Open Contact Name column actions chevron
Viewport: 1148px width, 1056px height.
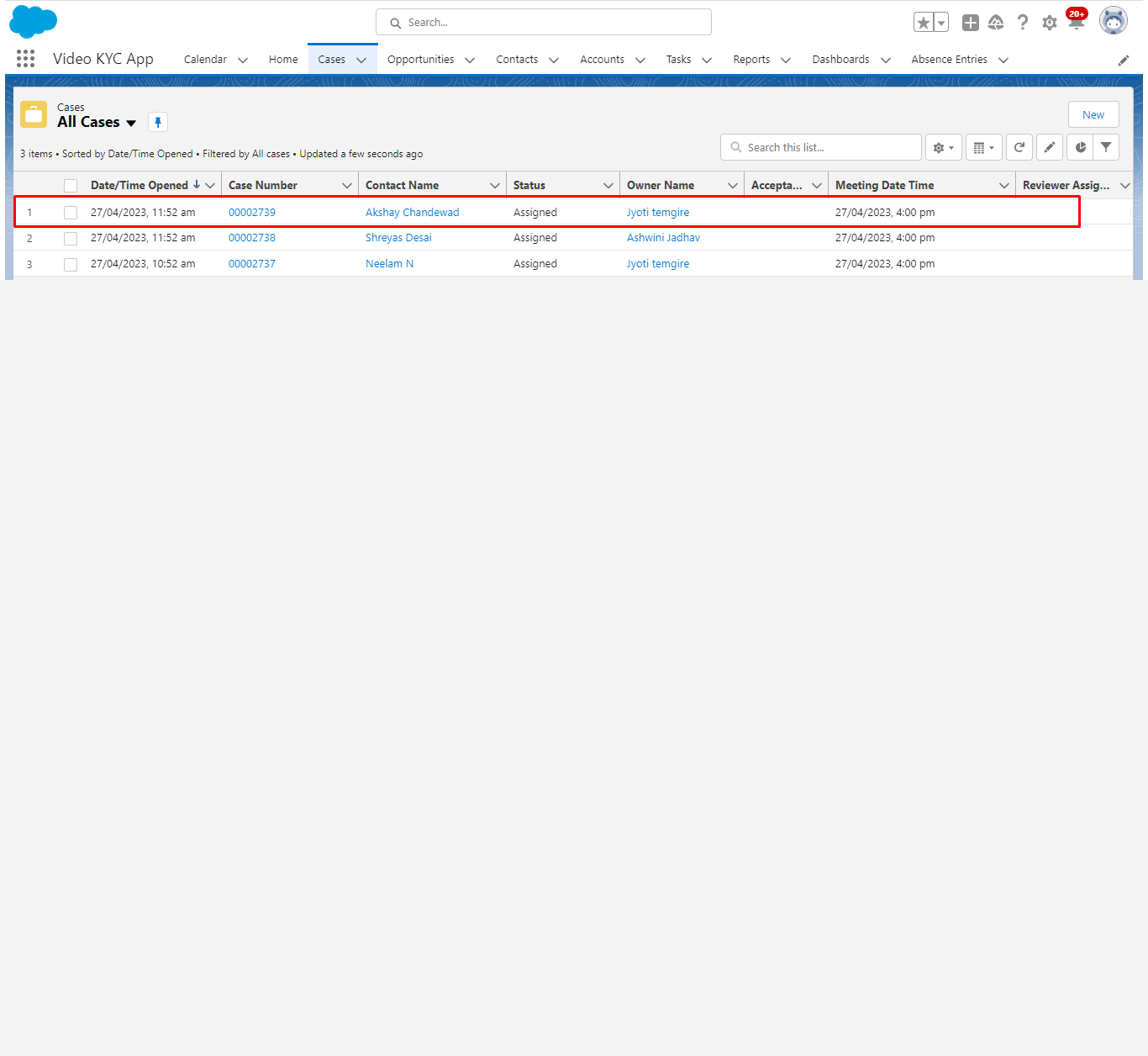coord(495,185)
